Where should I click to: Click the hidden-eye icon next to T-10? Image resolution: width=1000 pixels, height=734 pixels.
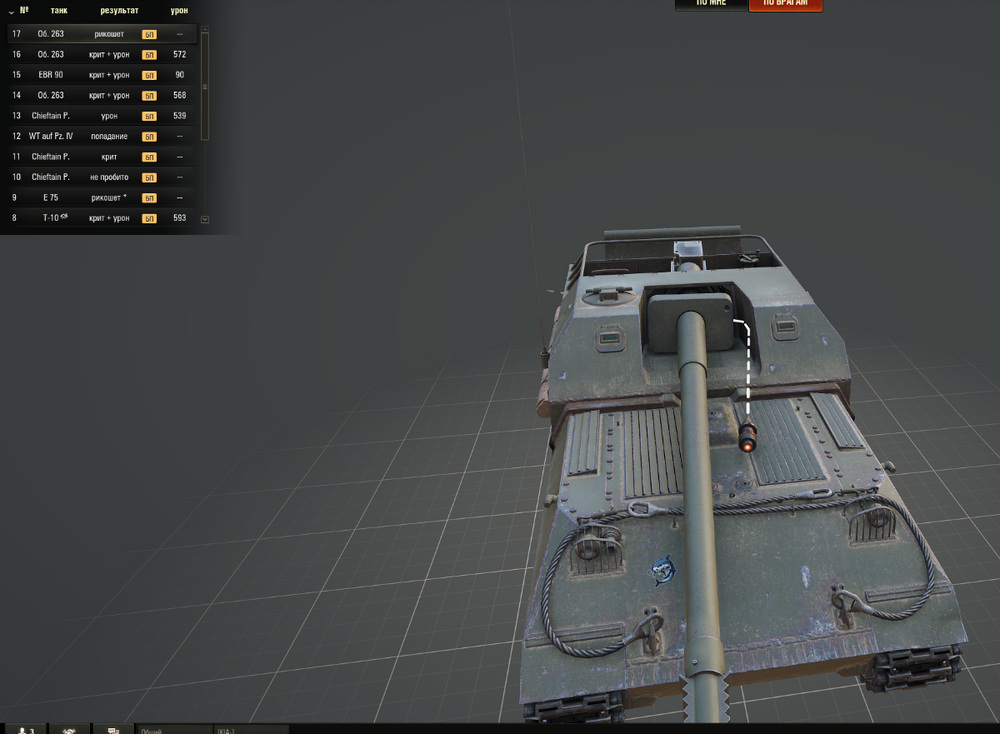pos(64,217)
